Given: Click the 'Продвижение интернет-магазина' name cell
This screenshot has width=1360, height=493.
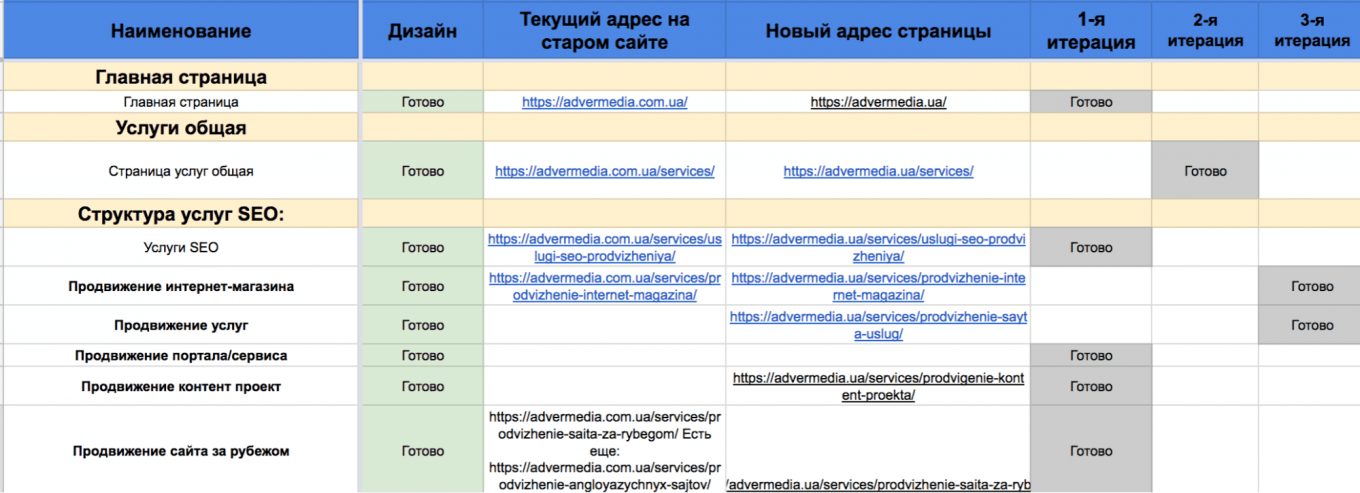Looking at the screenshot, I should click(x=180, y=287).
